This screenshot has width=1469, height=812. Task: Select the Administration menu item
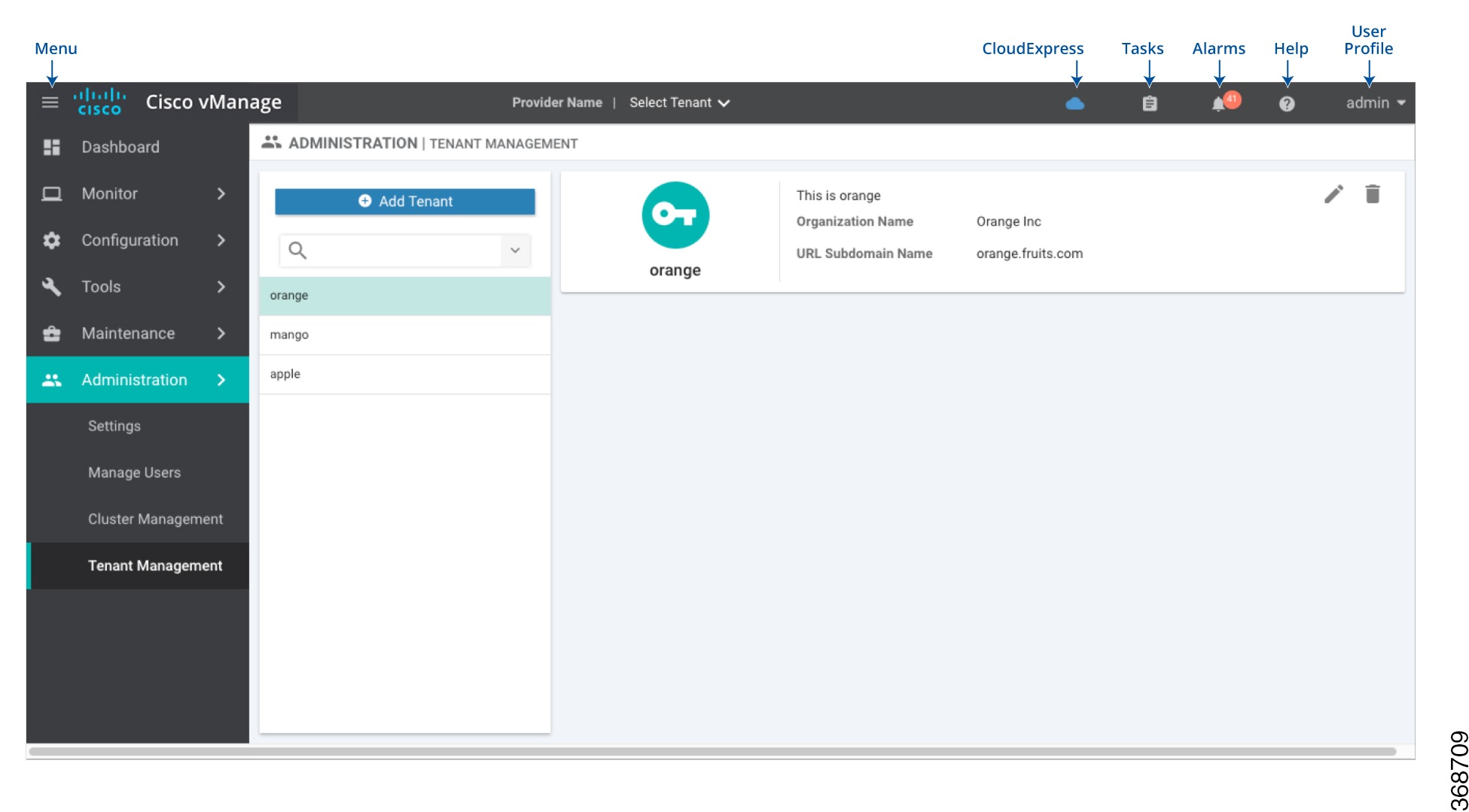point(138,380)
